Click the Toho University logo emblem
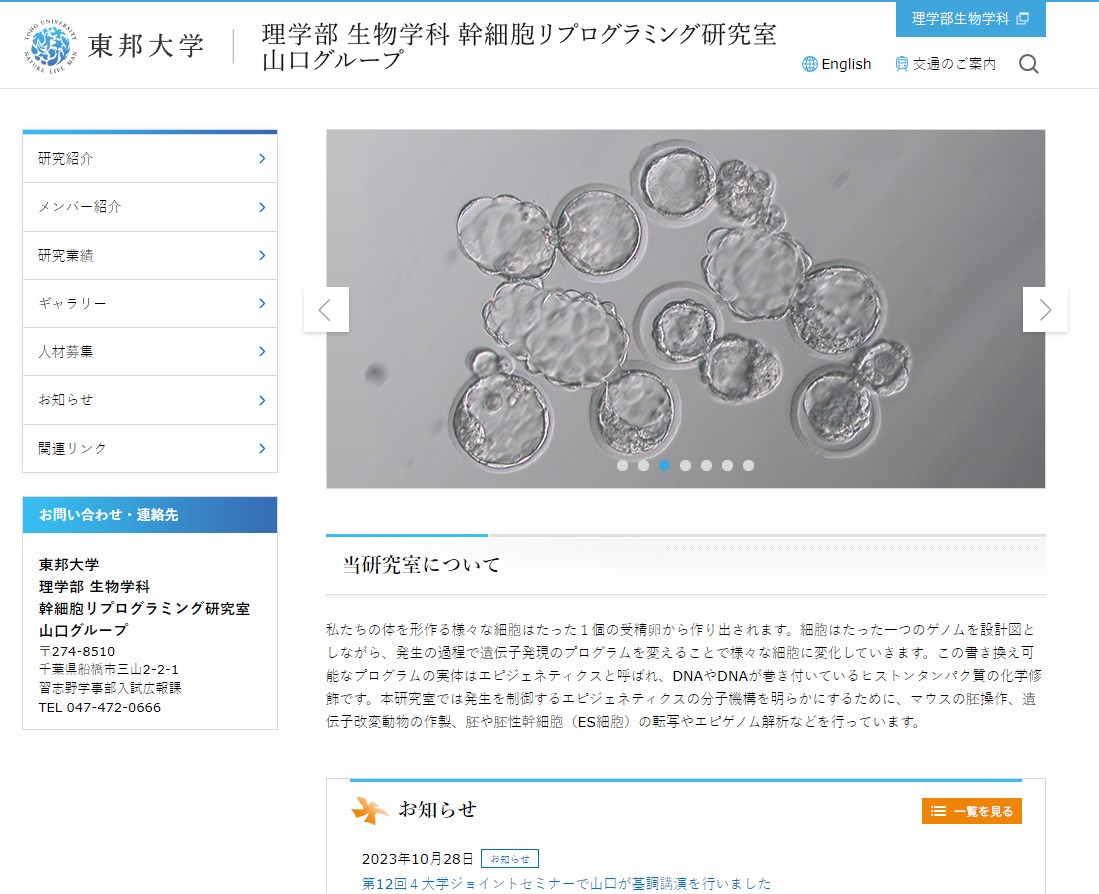The image size is (1099, 894). (x=50, y=46)
